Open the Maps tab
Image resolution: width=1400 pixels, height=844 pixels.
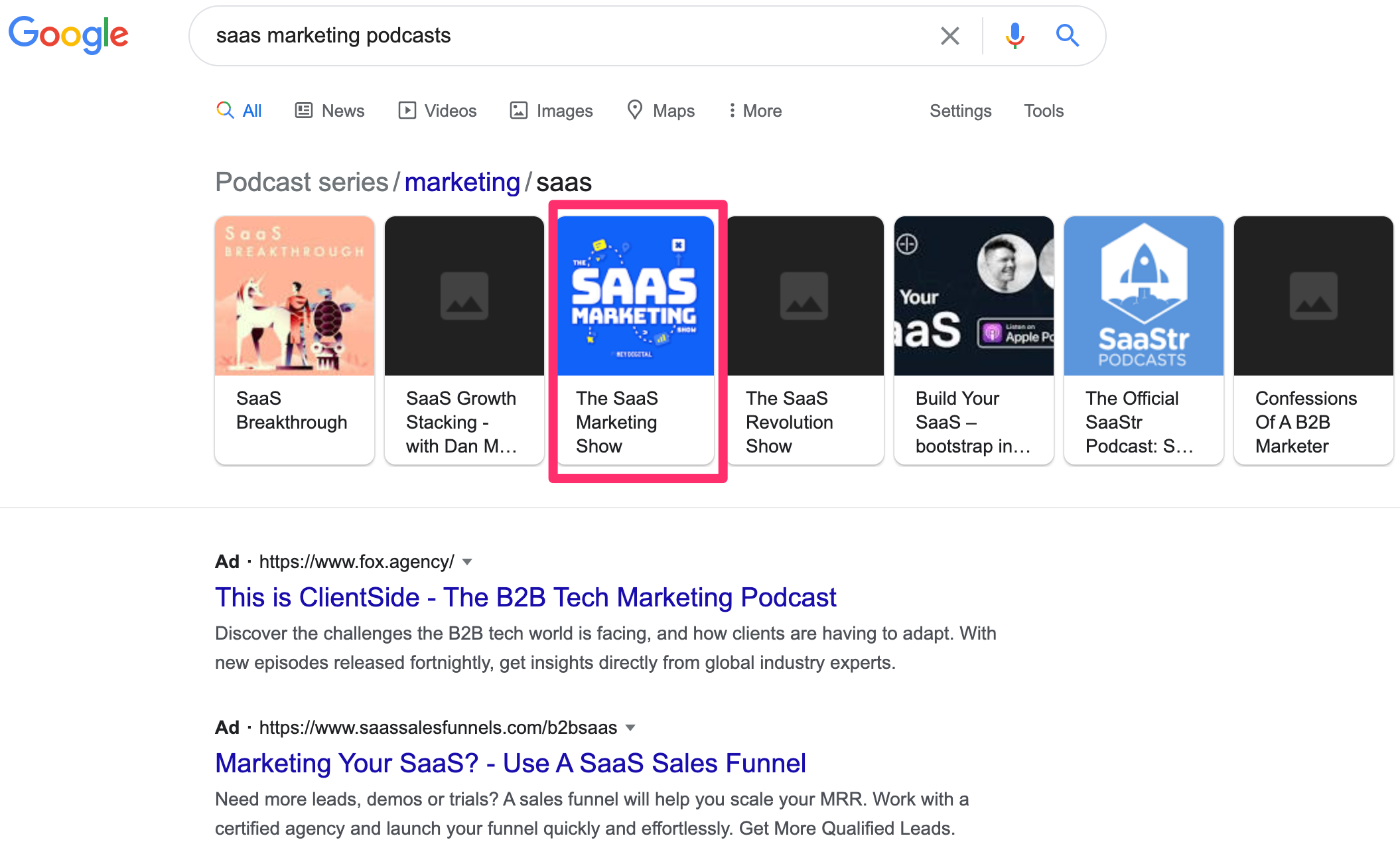[x=661, y=111]
